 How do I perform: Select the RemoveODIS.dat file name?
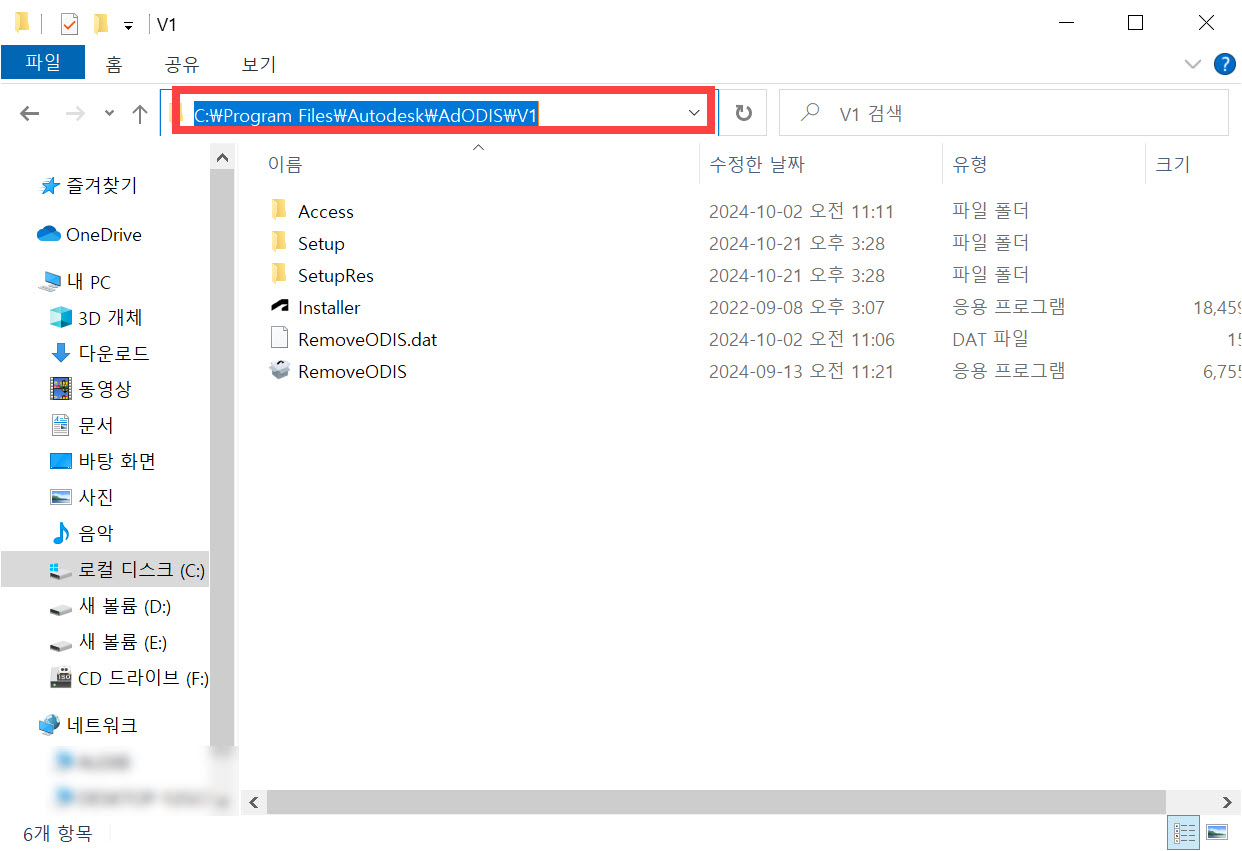click(x=368, y=339)
